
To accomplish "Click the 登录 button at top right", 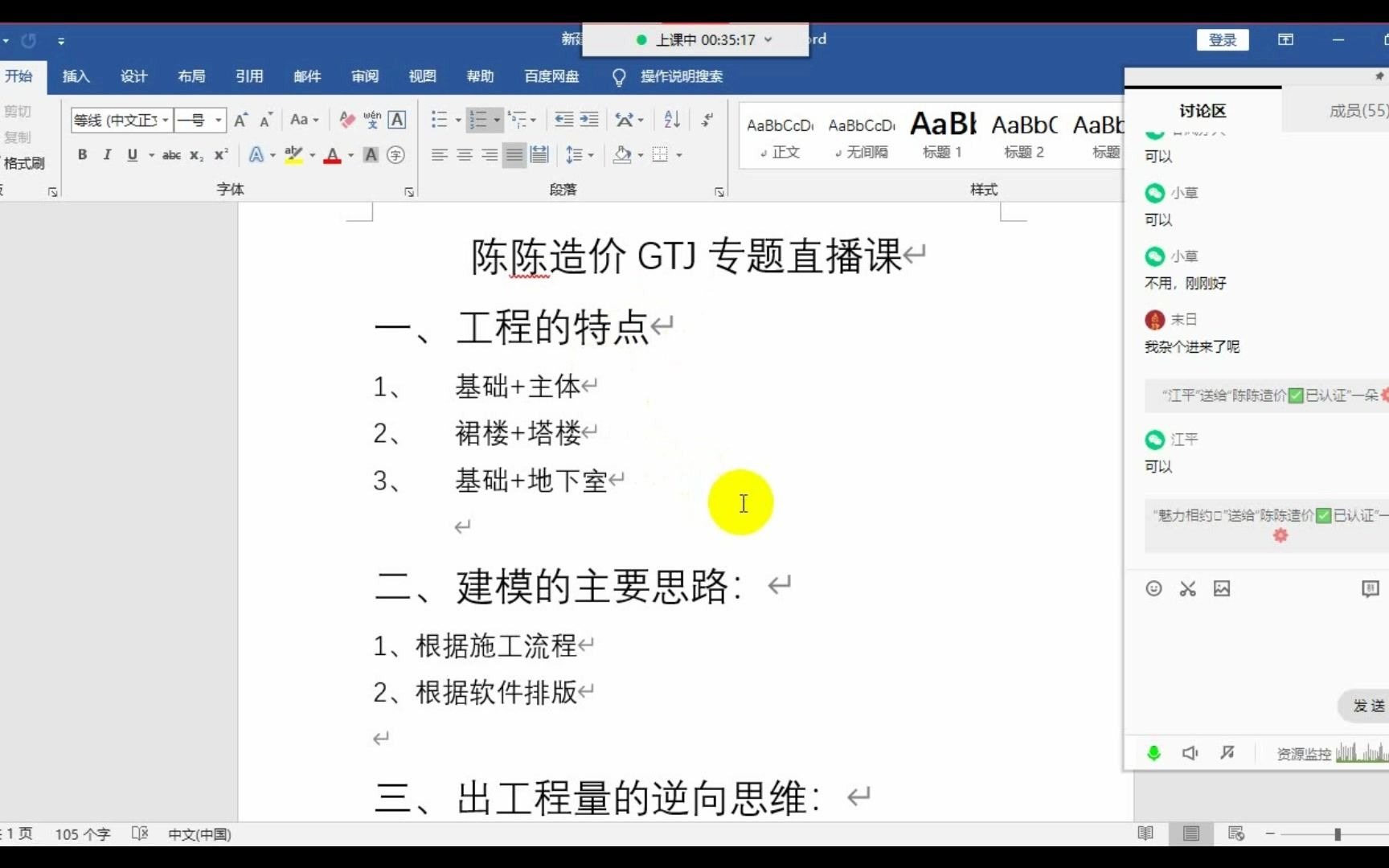I will (1223, 39).
